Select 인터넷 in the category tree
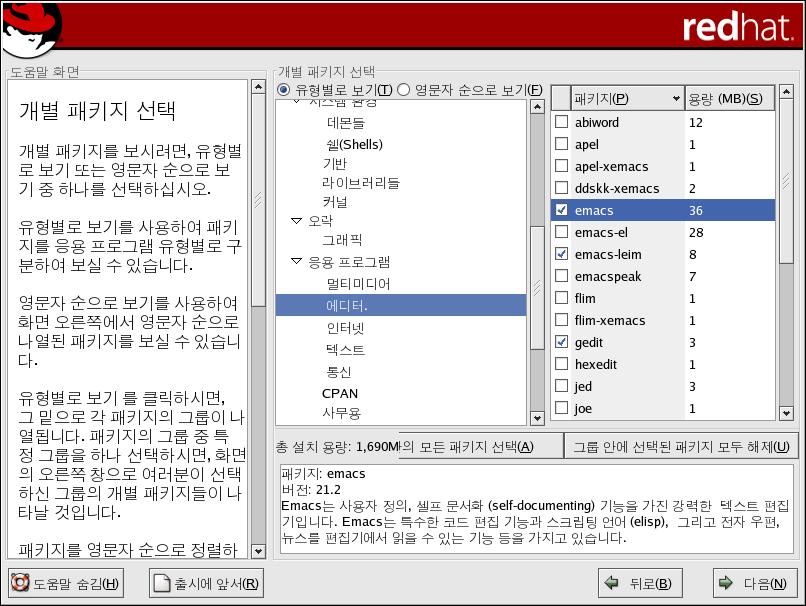This screenshot has height=606, width=806. tap(345, 328)
